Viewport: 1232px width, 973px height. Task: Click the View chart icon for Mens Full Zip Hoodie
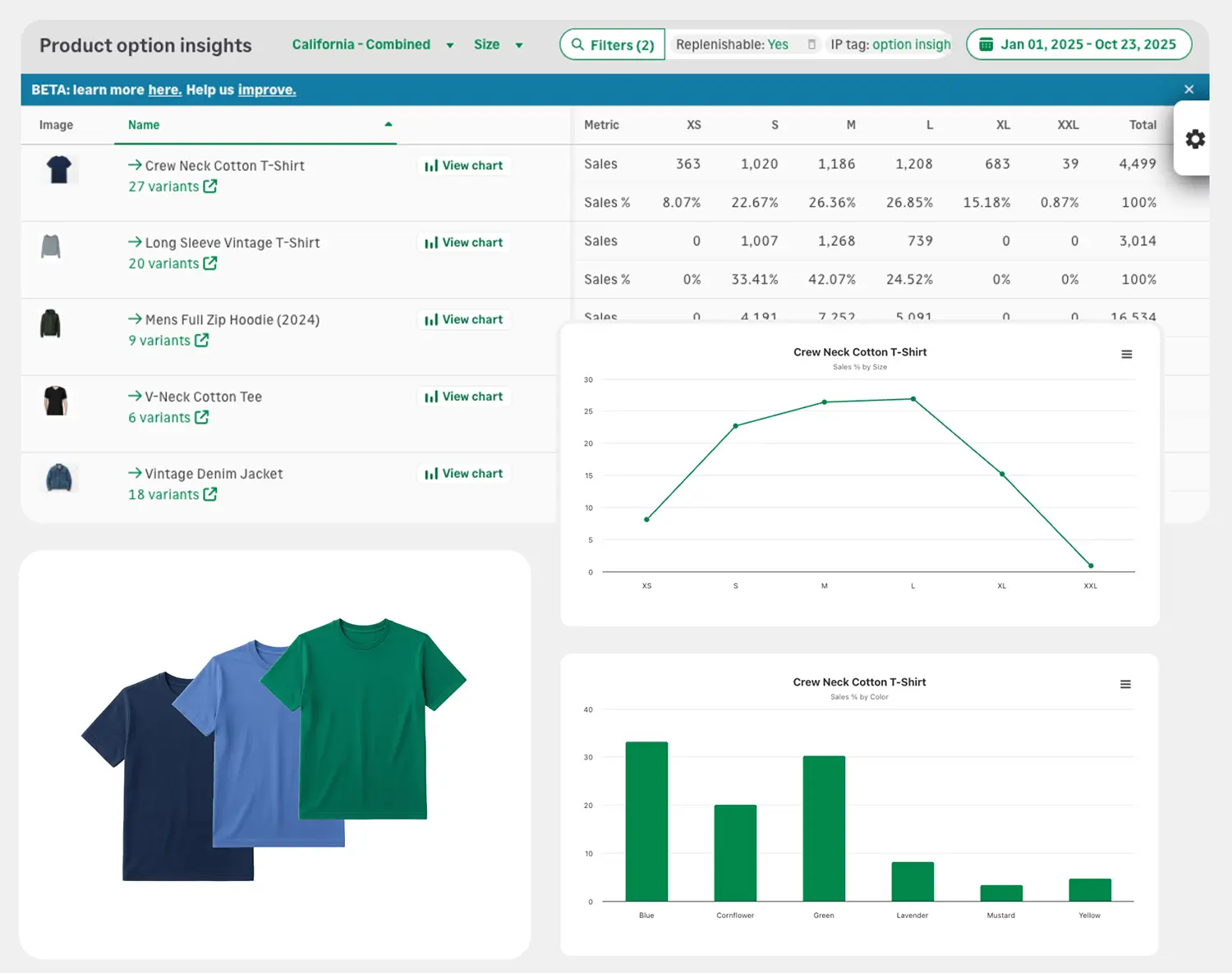coord(432,319)
